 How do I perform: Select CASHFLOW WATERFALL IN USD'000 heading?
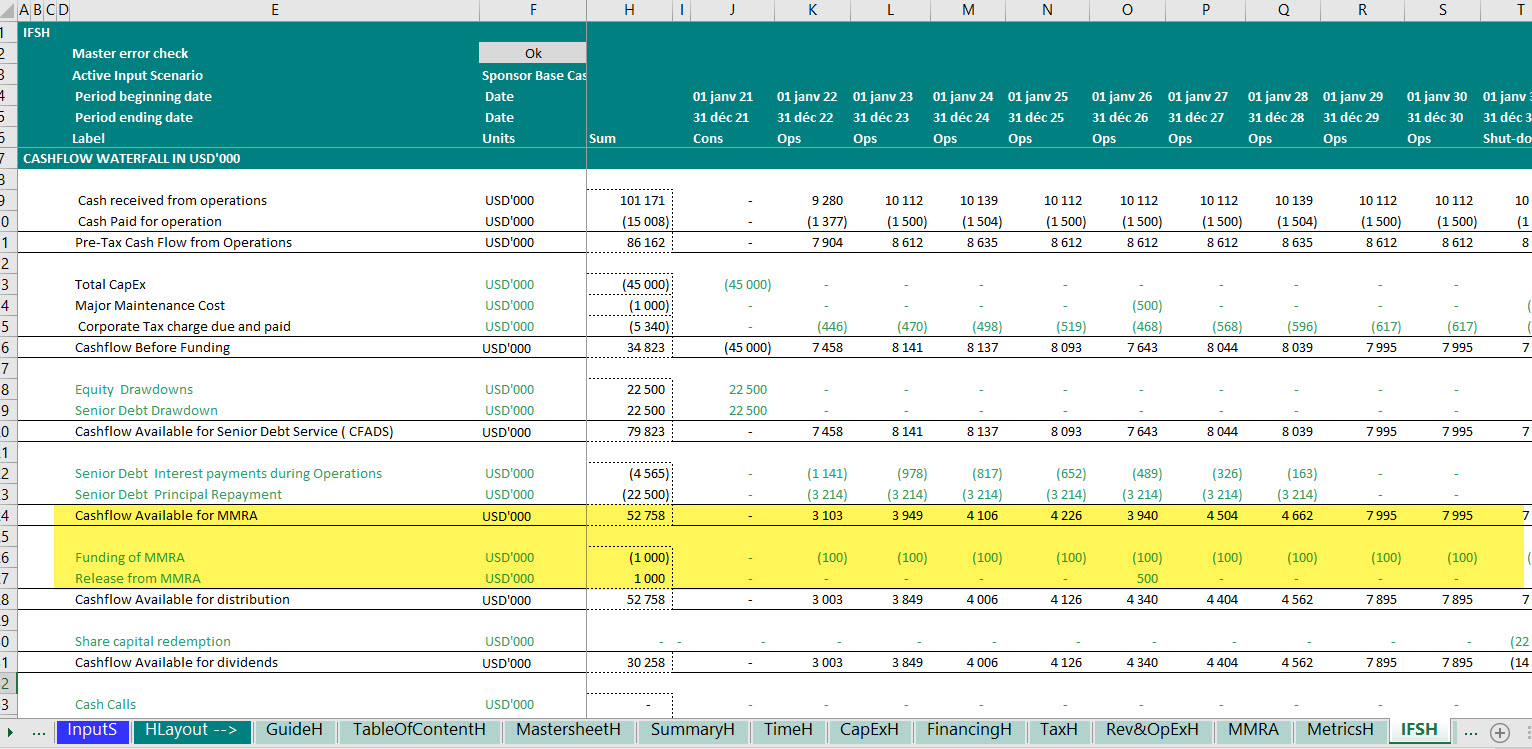(x=131, y=158)
